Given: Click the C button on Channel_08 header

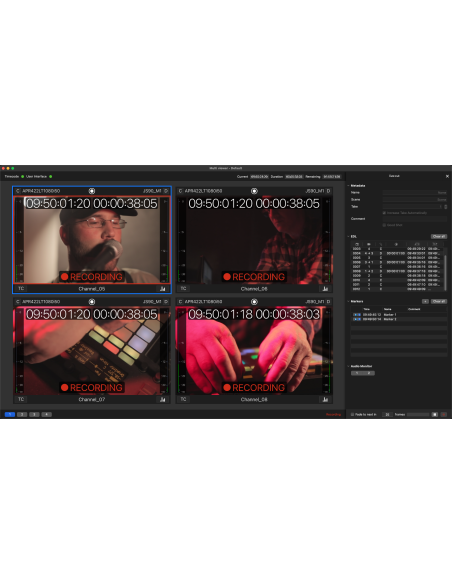Looking at the screenshot, I should [180, 302].
